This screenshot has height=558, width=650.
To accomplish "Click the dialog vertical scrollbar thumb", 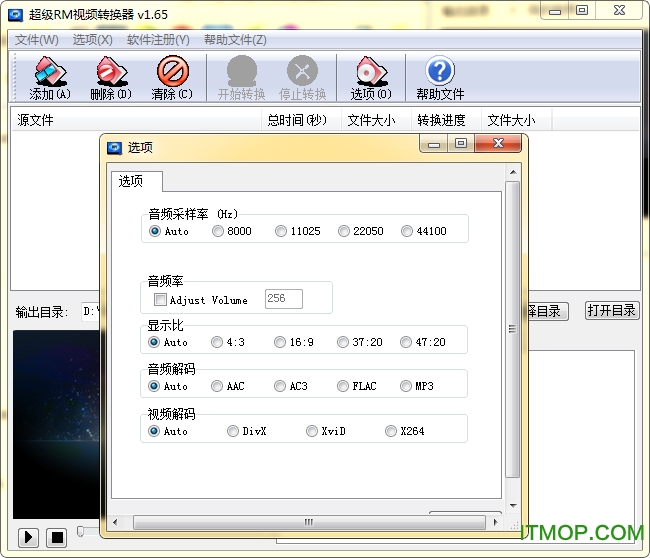I will coord(513,330).
